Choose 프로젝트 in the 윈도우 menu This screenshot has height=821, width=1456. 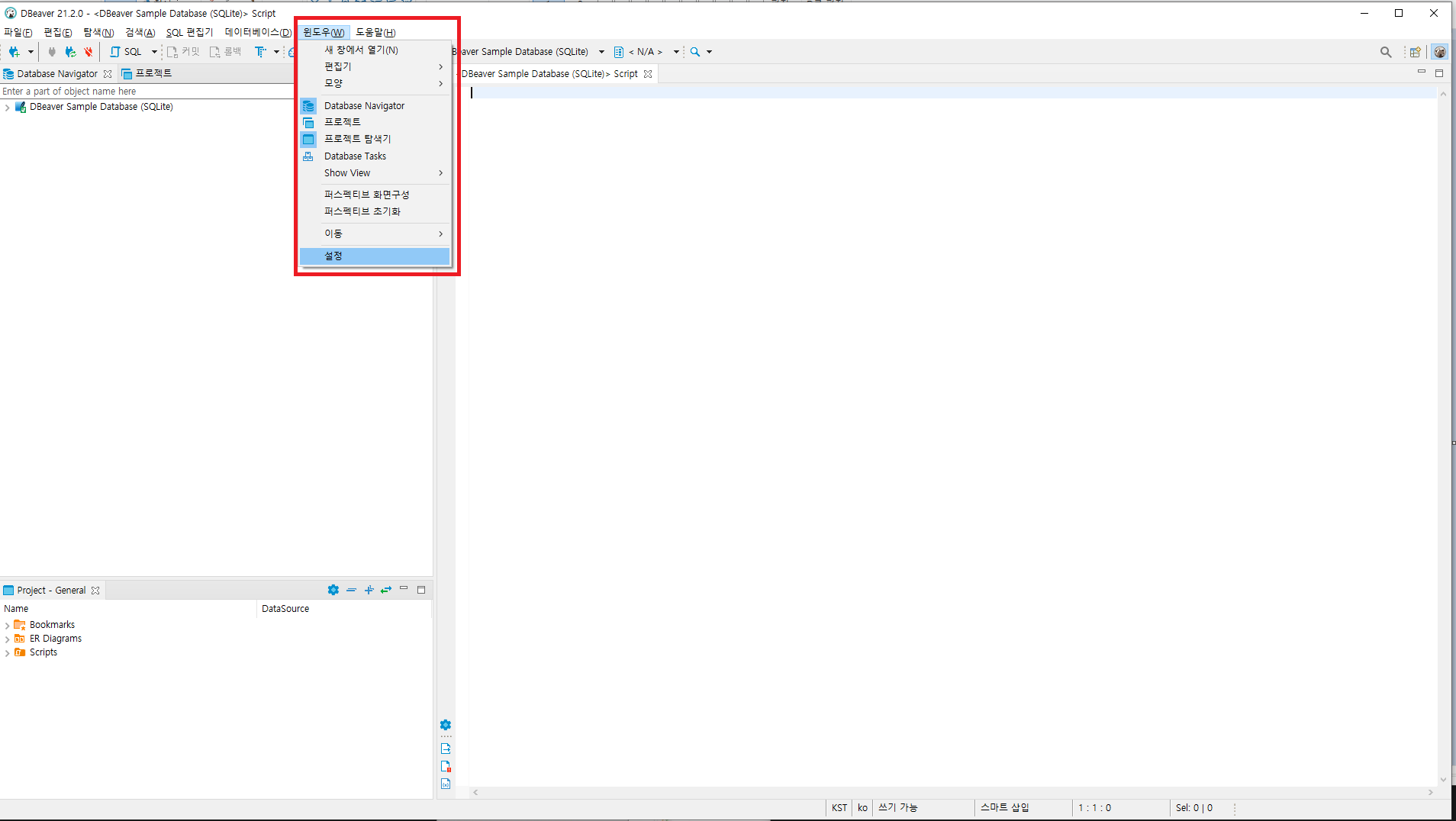[x=374, y=122]
